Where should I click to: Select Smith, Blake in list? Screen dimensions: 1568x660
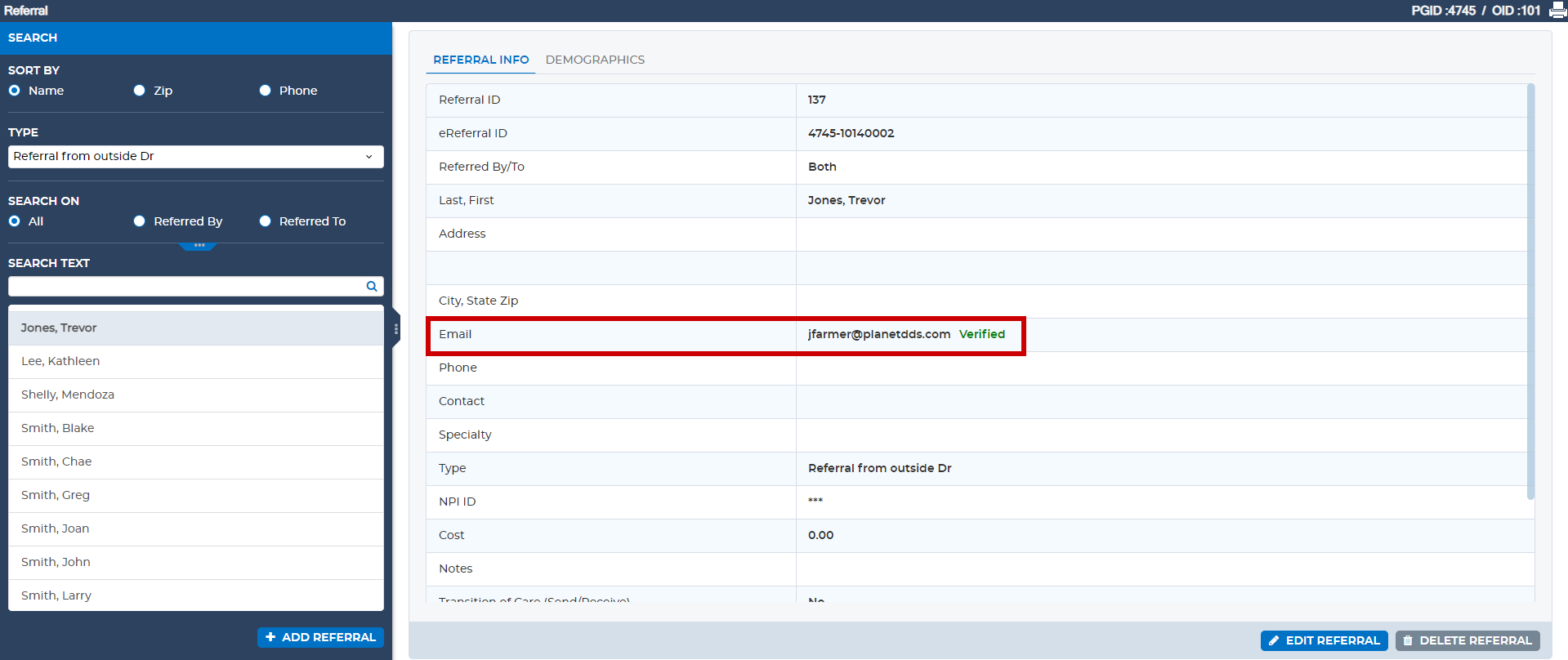(196, 429)
